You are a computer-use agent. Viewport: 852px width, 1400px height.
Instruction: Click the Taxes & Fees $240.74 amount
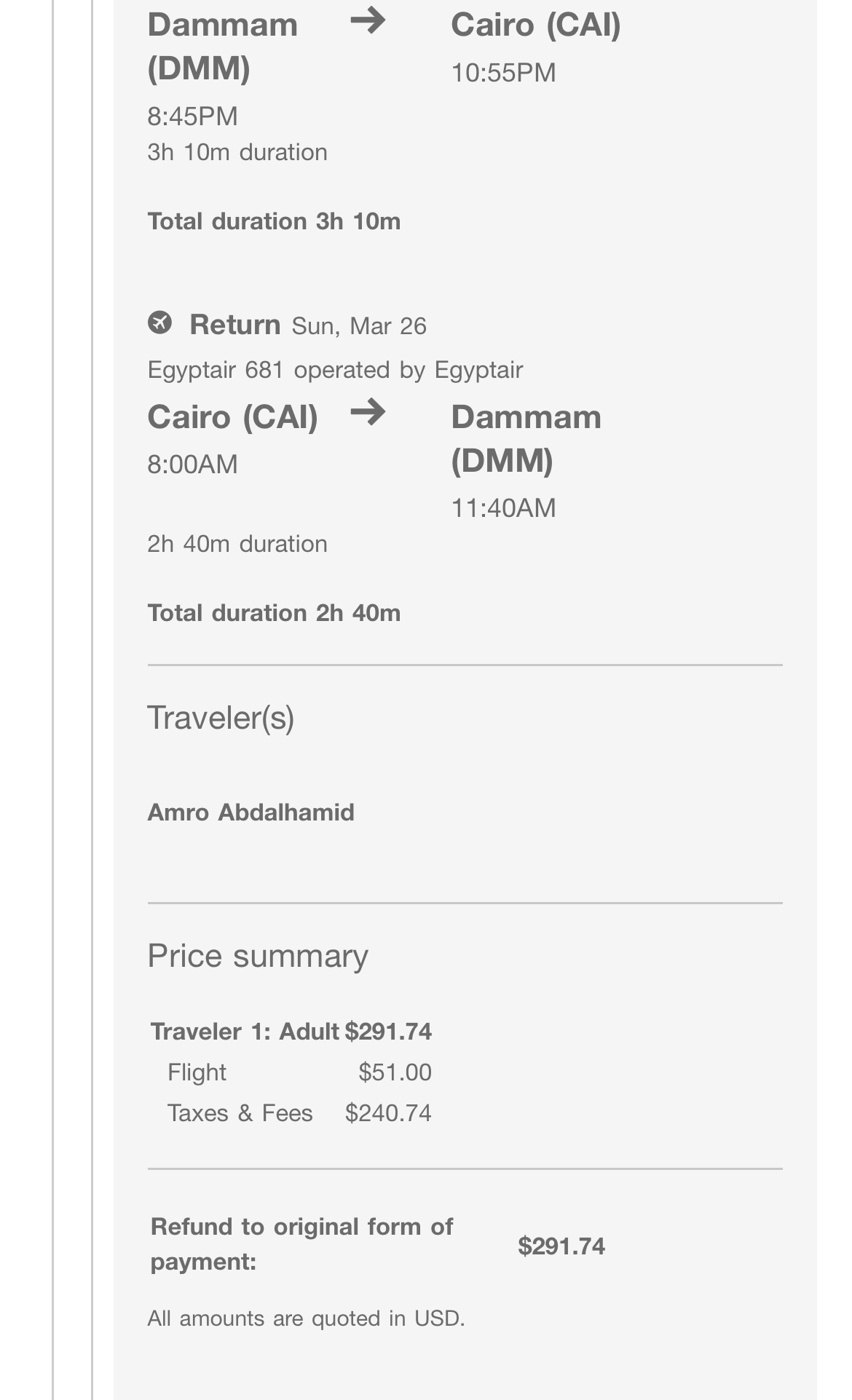click(x=388, y=1113)
